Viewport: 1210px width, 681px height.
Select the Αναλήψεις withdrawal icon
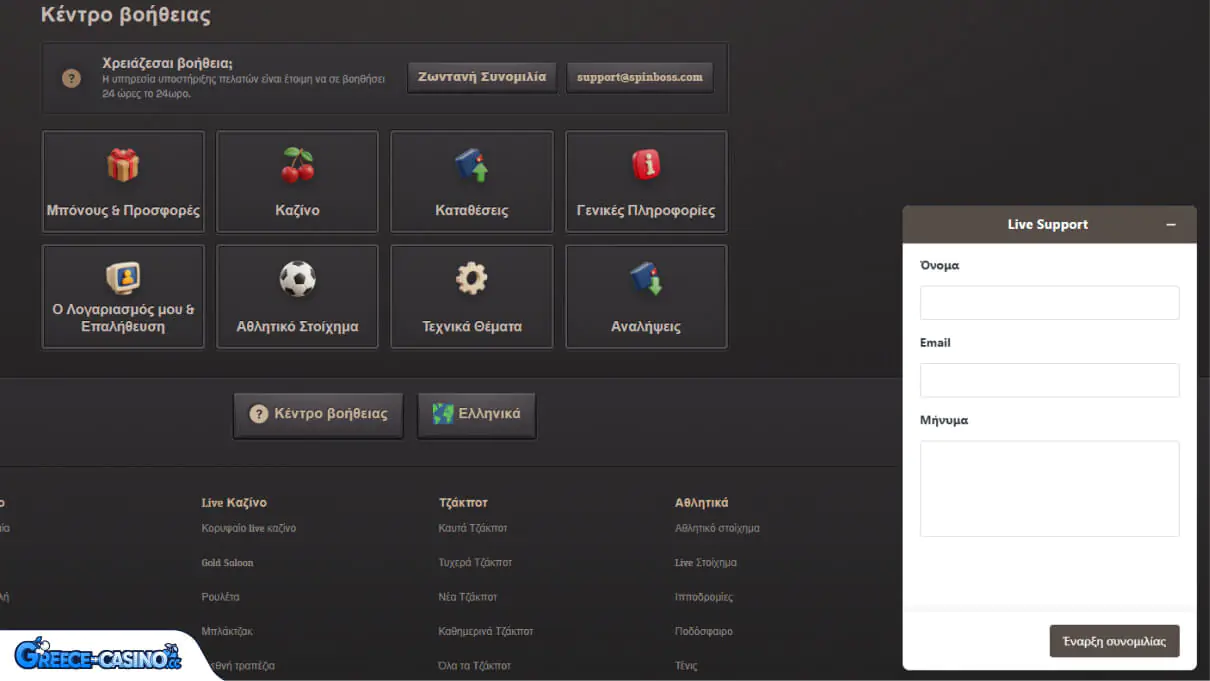[646, 279]
